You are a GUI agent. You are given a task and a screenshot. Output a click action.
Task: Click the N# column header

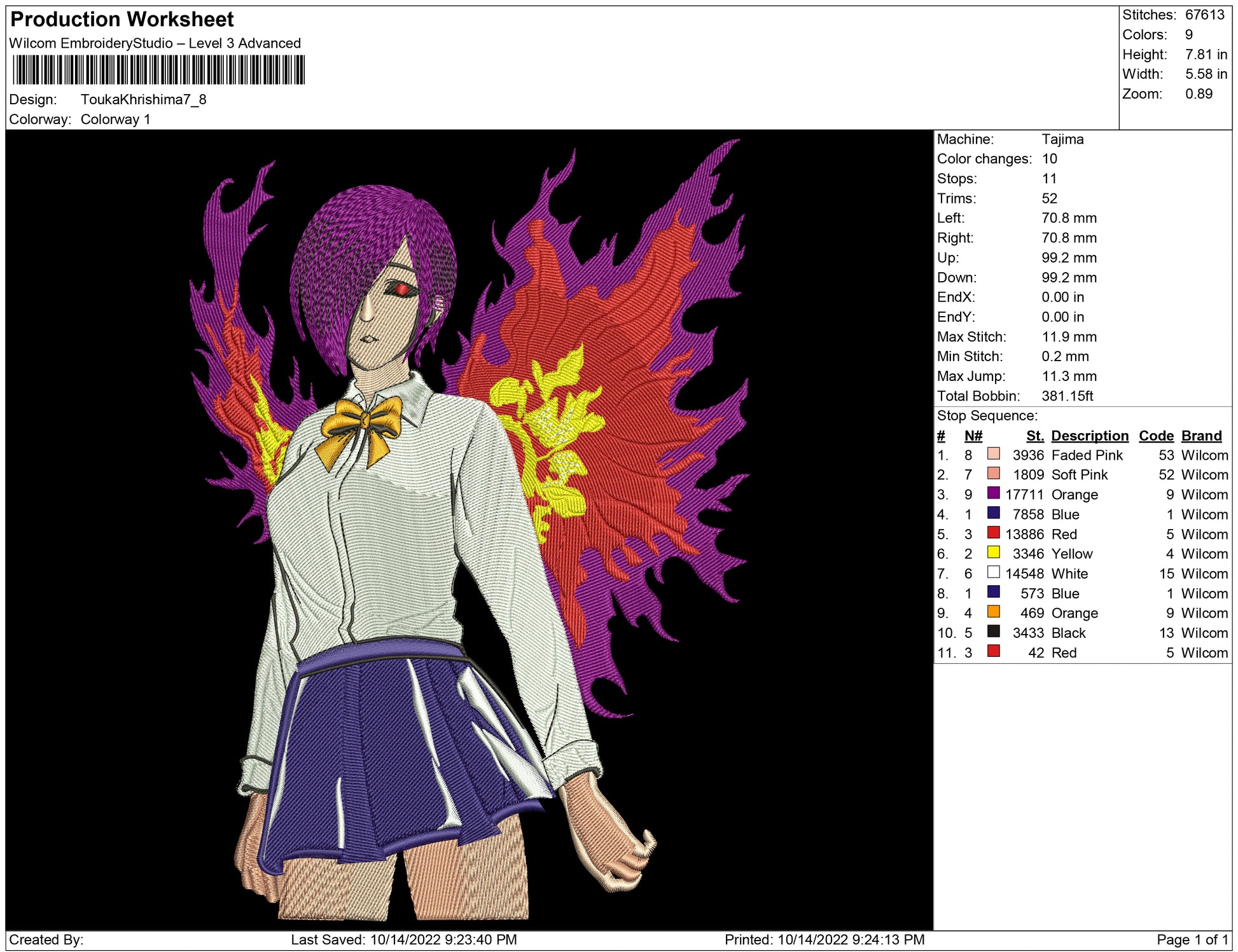pos(973,436)
